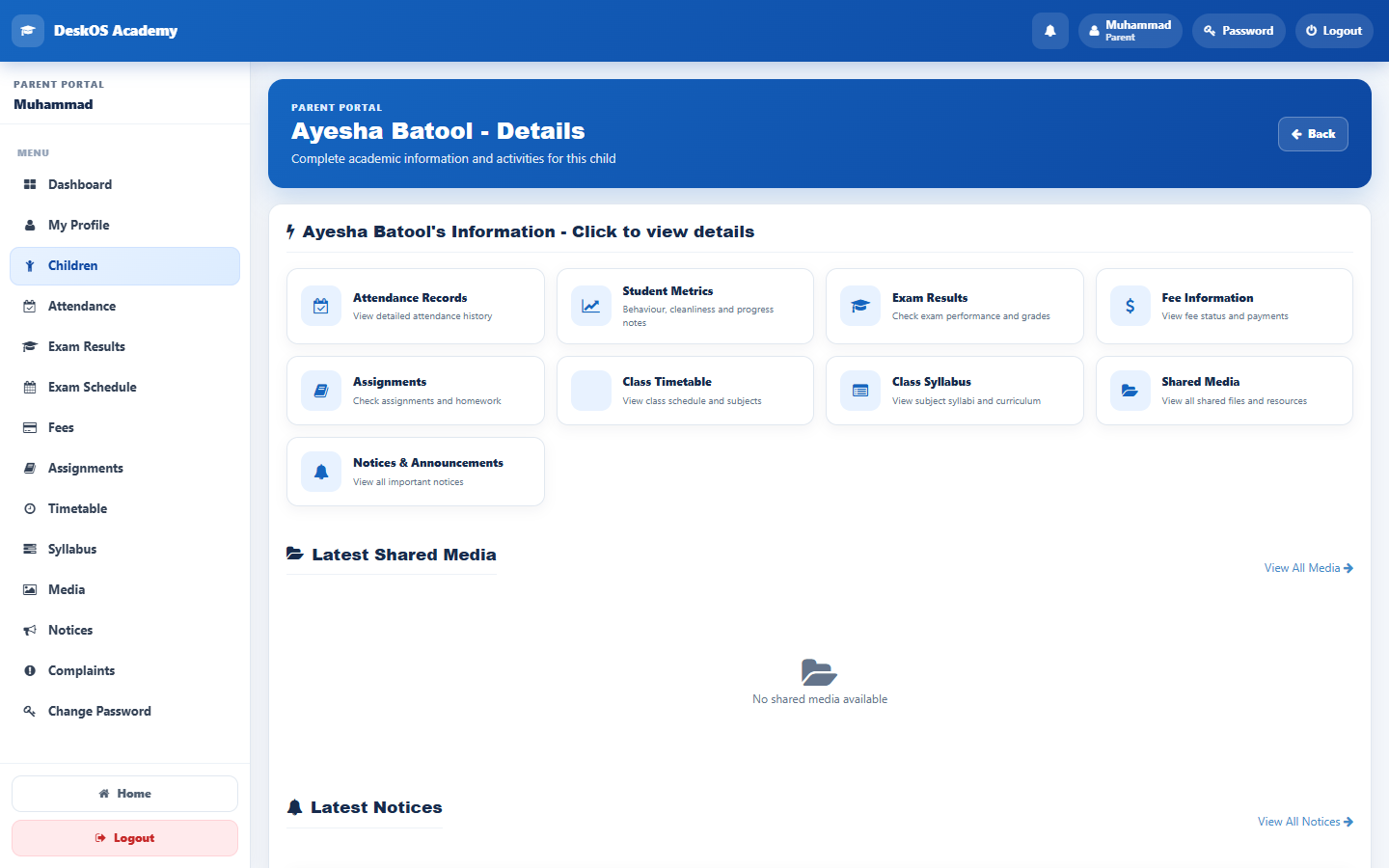
Task: Select Syllabus in the sidebar menu
Action: pos(124,549)
